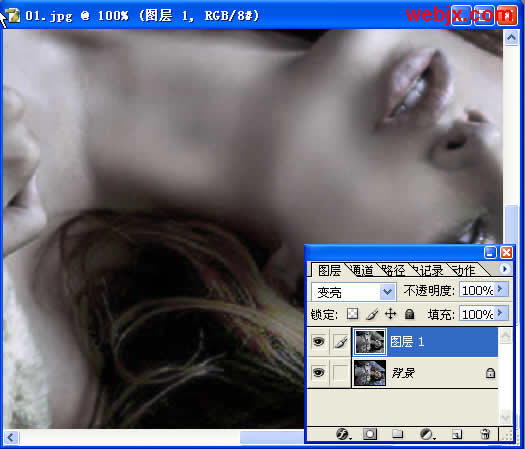Hide 背景 layer with eye icon

coord(318,372)
